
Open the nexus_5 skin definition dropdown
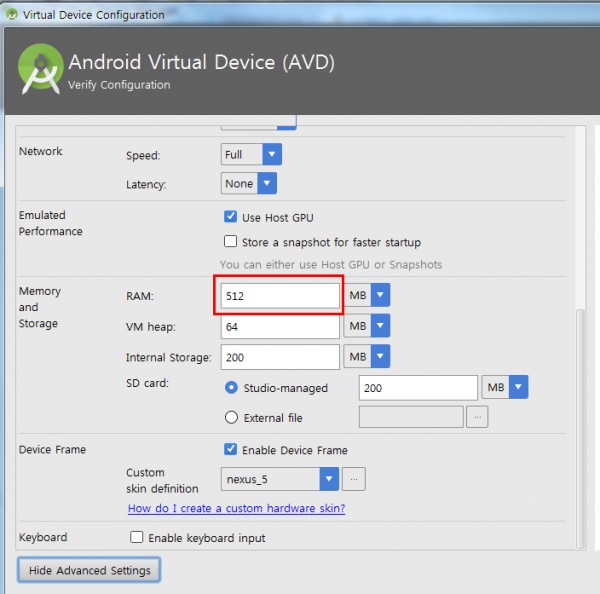tap(280, 479)
